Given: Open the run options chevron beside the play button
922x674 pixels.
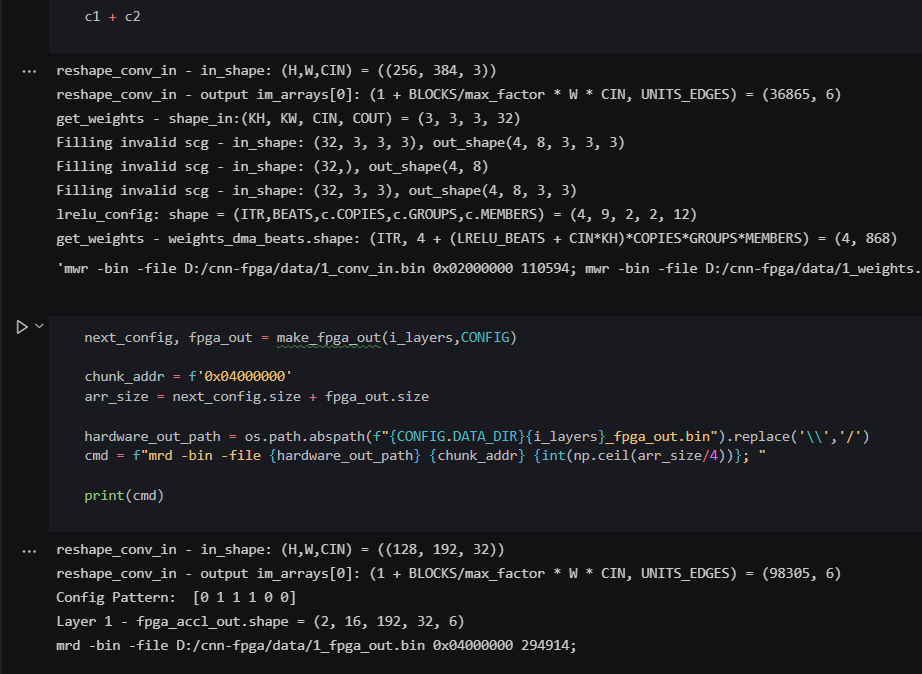Looking at the screenshot, I should pos(40,326).
